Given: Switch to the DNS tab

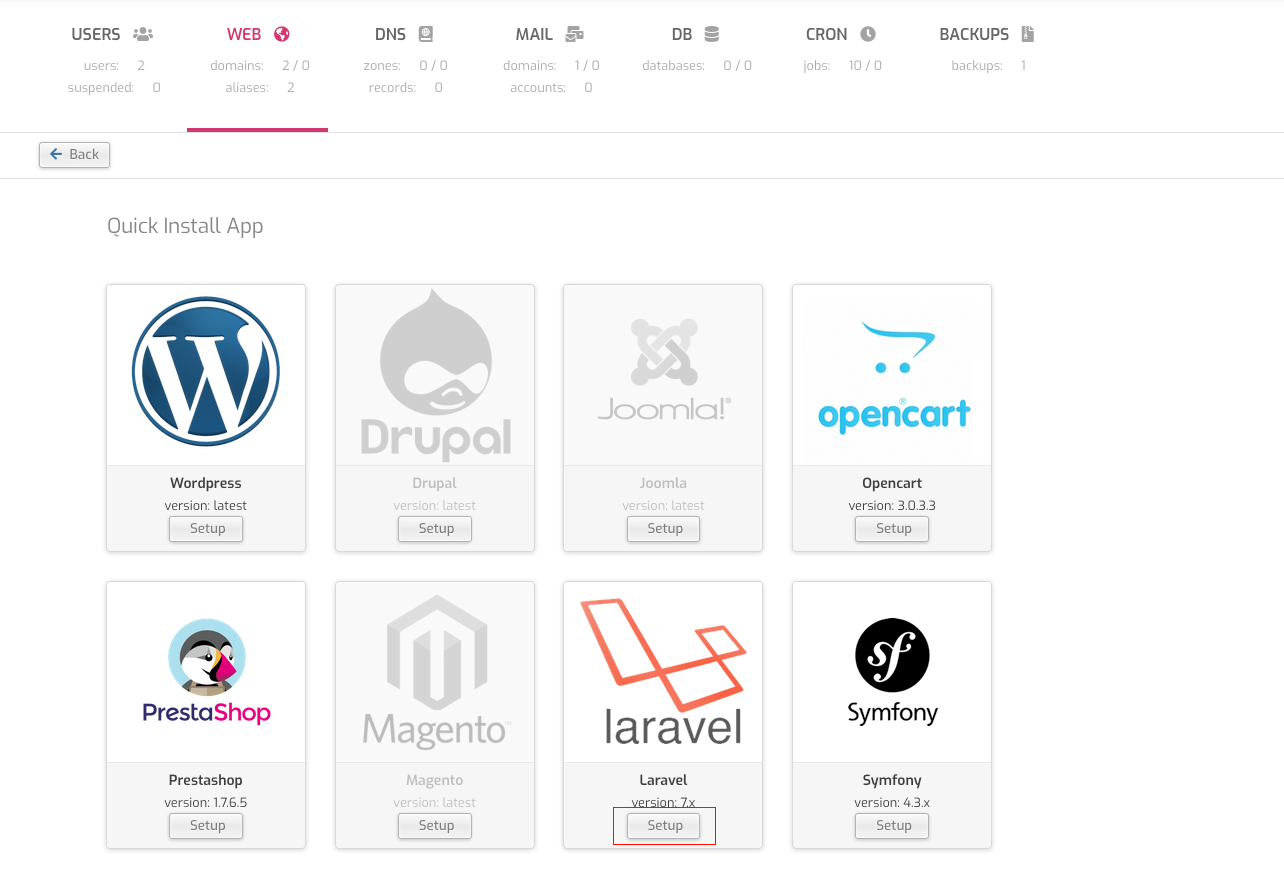Looking at the screenshot, I should pyautogui.click(x=403, y=35).
